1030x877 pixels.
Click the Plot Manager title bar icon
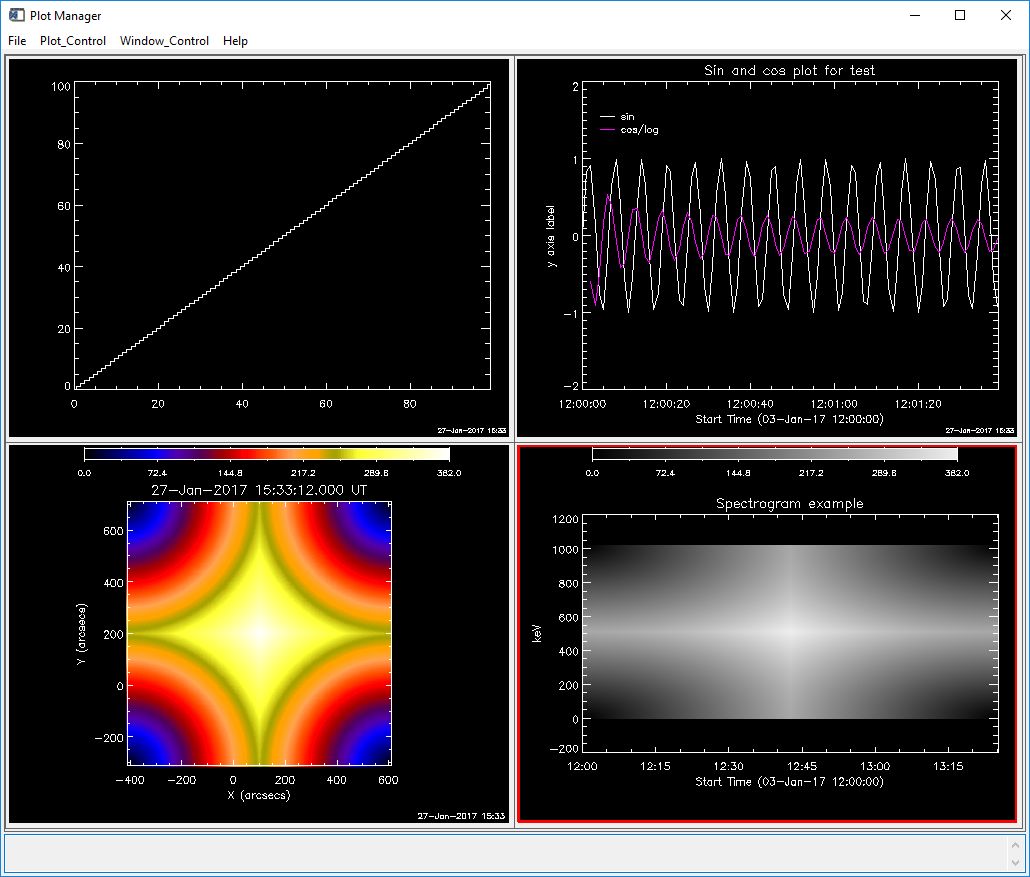[17, 15]
